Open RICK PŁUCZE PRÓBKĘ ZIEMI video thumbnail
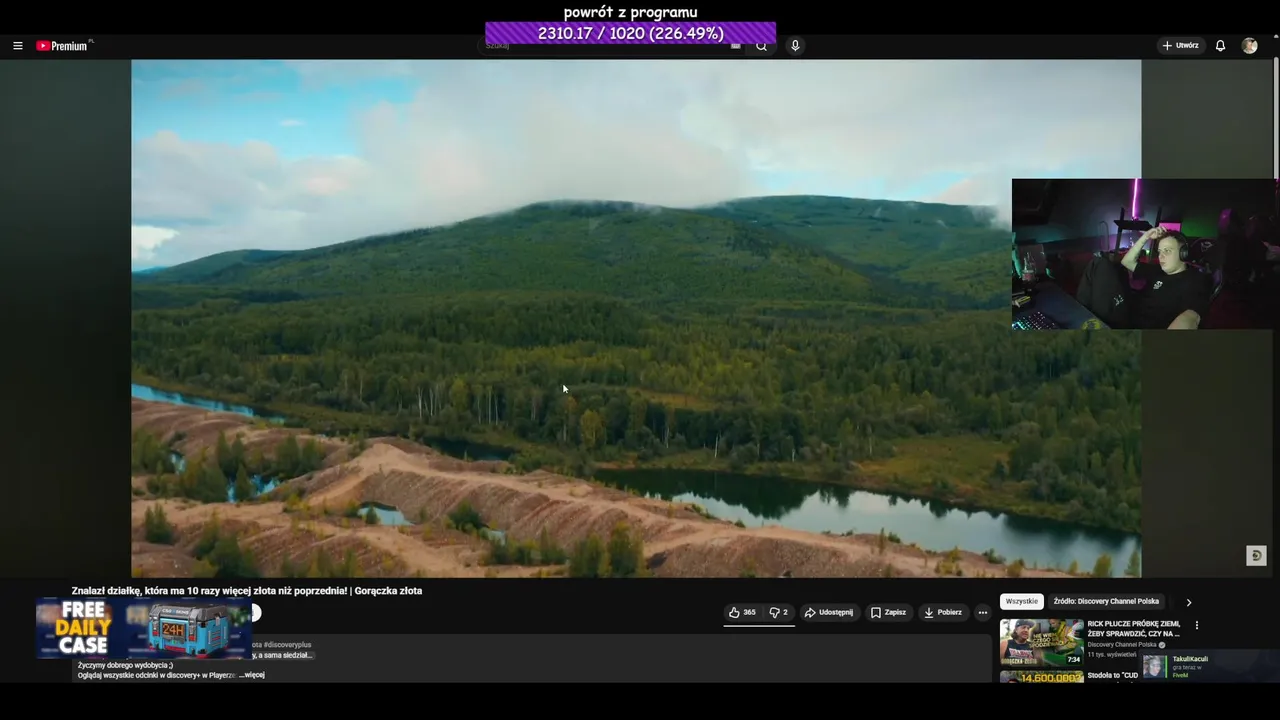The width and height of the screenshot is (1280, 720). (1042, 642)
